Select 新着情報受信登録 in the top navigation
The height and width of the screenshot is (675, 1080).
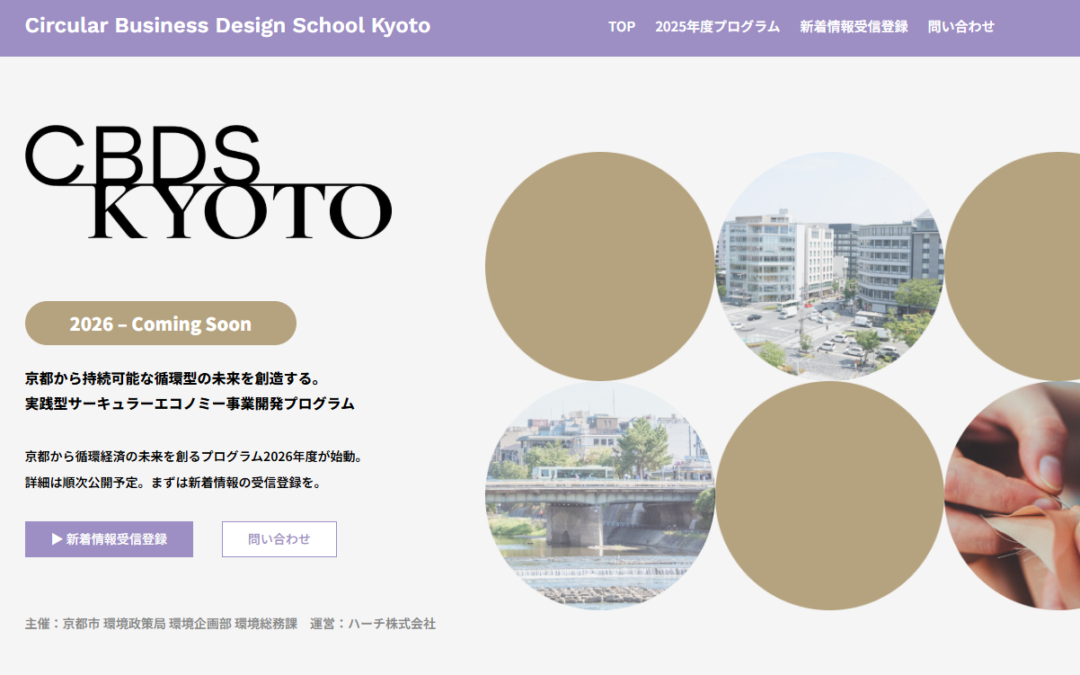tap(853, 27)
